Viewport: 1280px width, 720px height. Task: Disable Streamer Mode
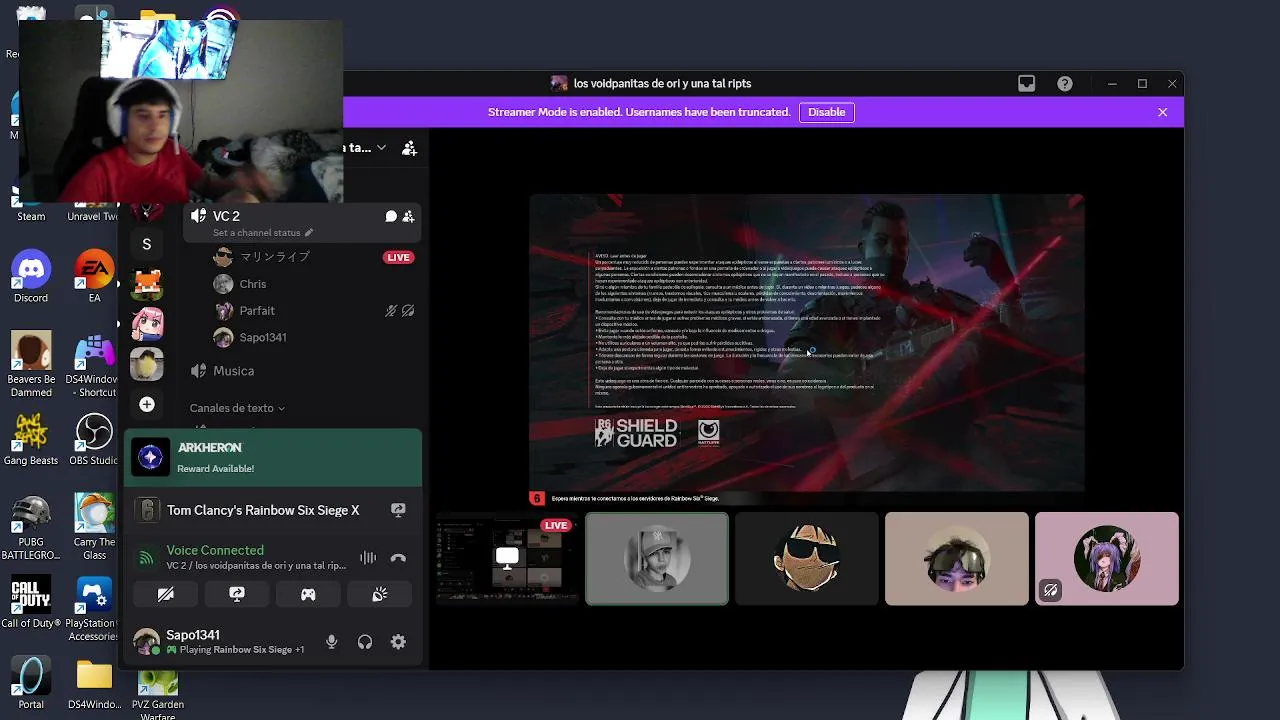[x=827, y=112]
